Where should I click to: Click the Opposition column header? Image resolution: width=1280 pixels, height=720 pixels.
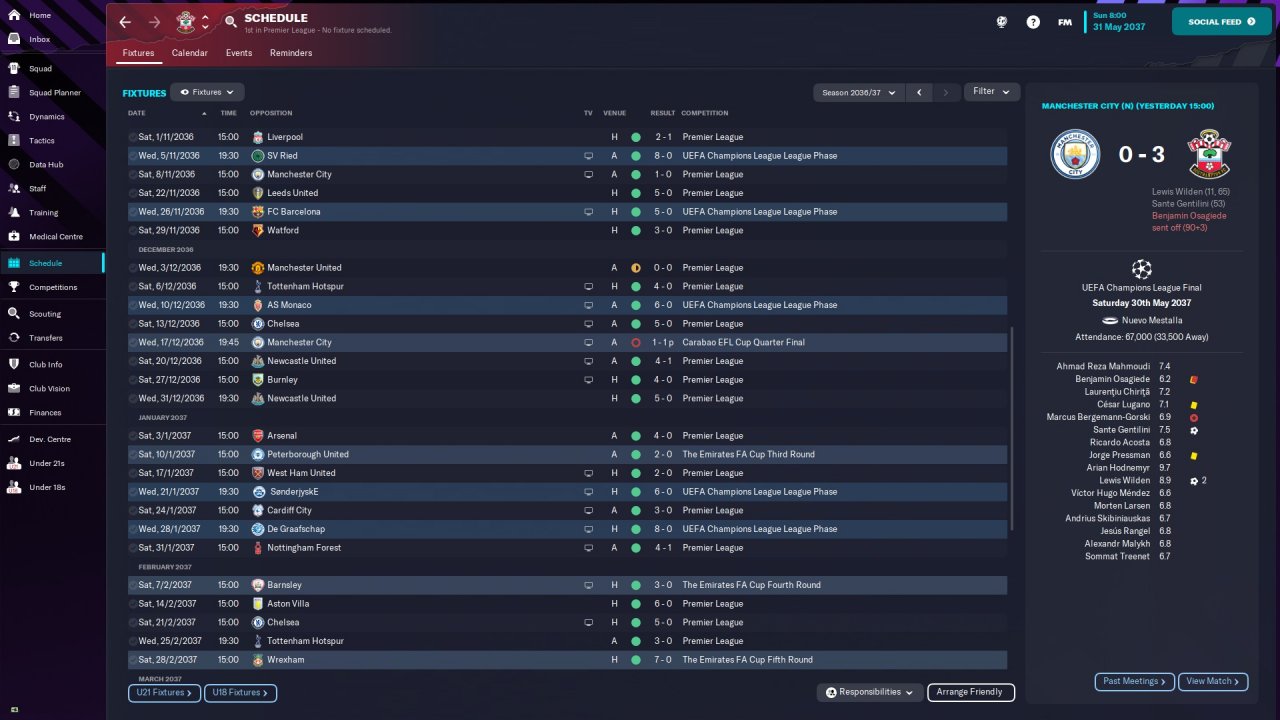(x=271, y=113)
